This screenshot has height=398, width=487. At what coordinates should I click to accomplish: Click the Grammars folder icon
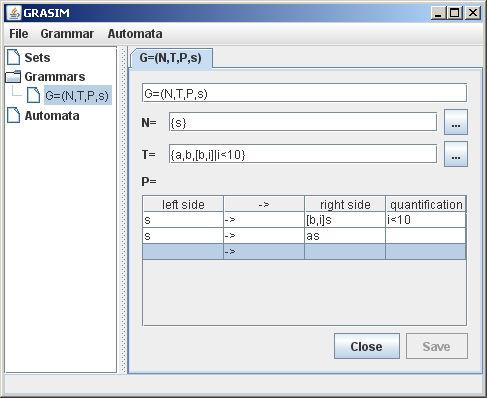(x=13, y=76)
